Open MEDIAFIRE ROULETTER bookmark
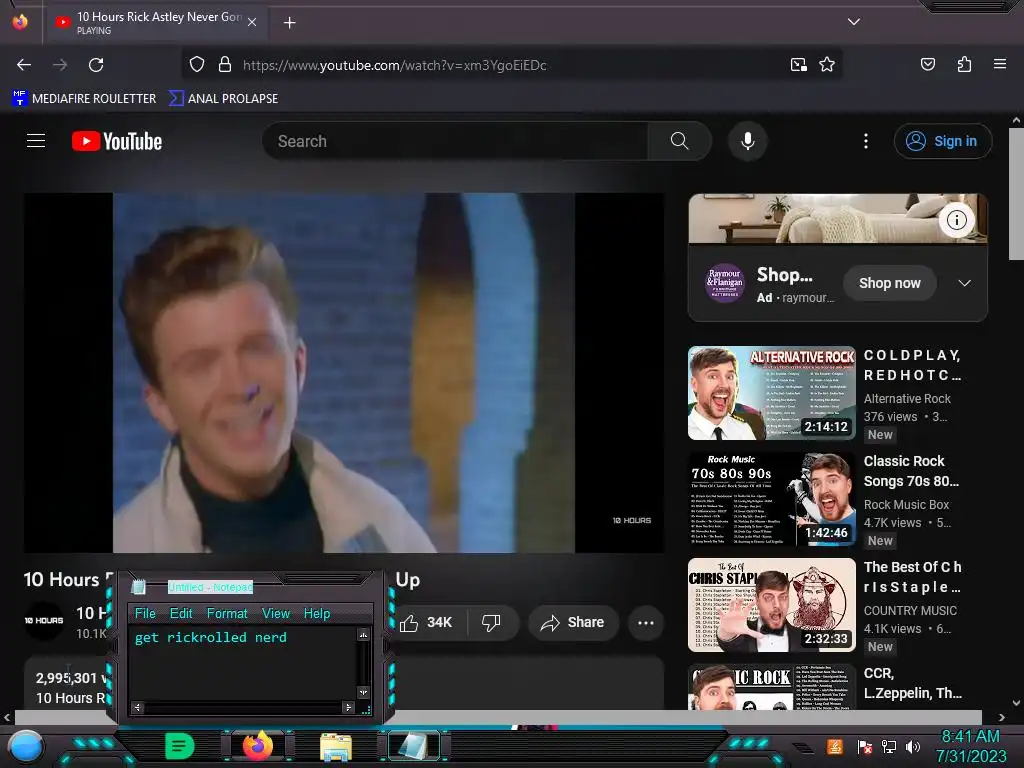Image resolution: width=1024 pixels, height=768 pixels. (x=85, y=99)
